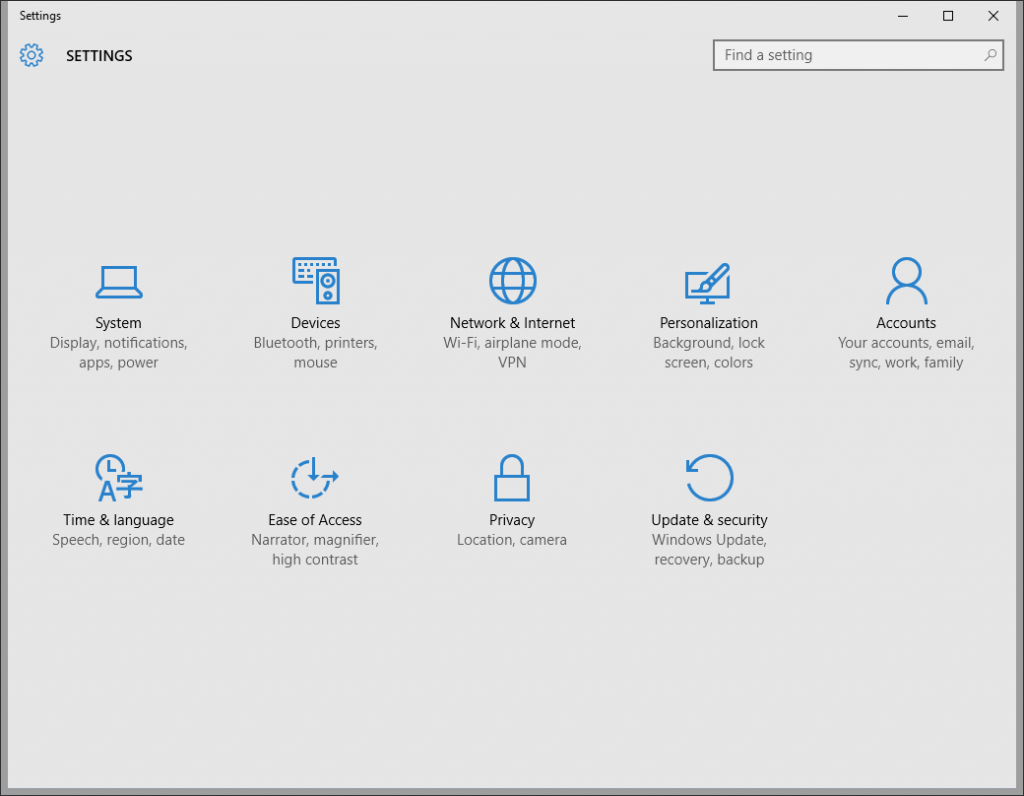
Task: Open Devices settings via keyboard icon
Action: tap(315, 281)
